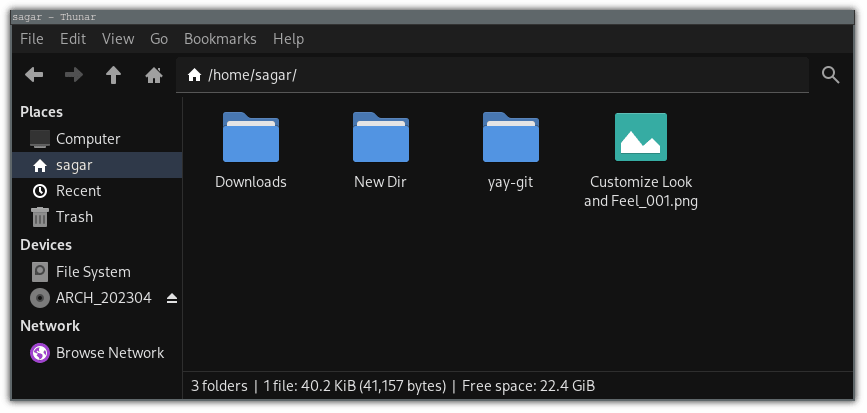Open the View menu

tap(118, 39)
